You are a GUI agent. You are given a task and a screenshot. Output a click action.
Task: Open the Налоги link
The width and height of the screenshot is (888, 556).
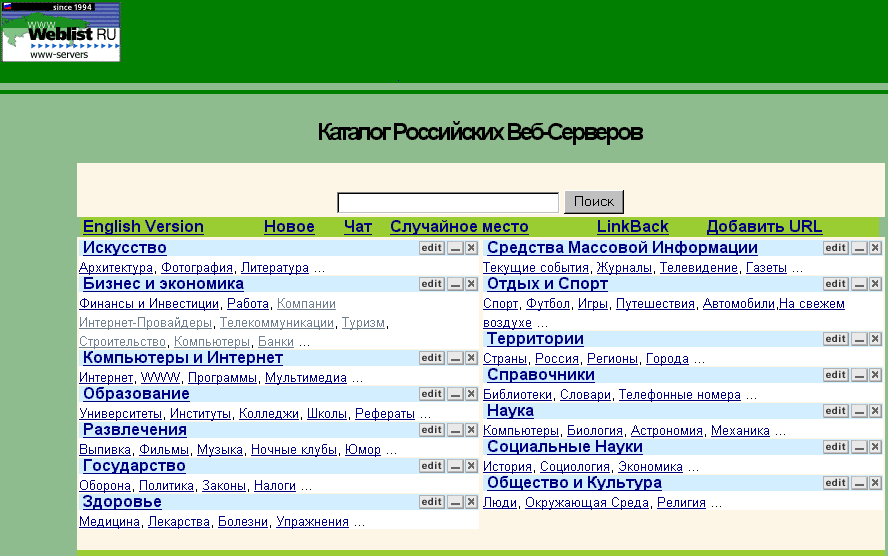point(275,486)
